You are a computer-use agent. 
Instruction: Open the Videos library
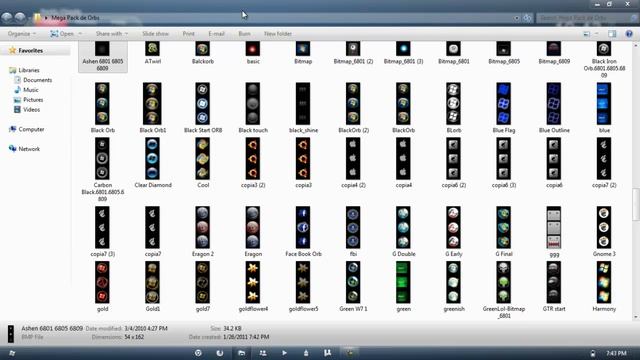click(31, 109)
